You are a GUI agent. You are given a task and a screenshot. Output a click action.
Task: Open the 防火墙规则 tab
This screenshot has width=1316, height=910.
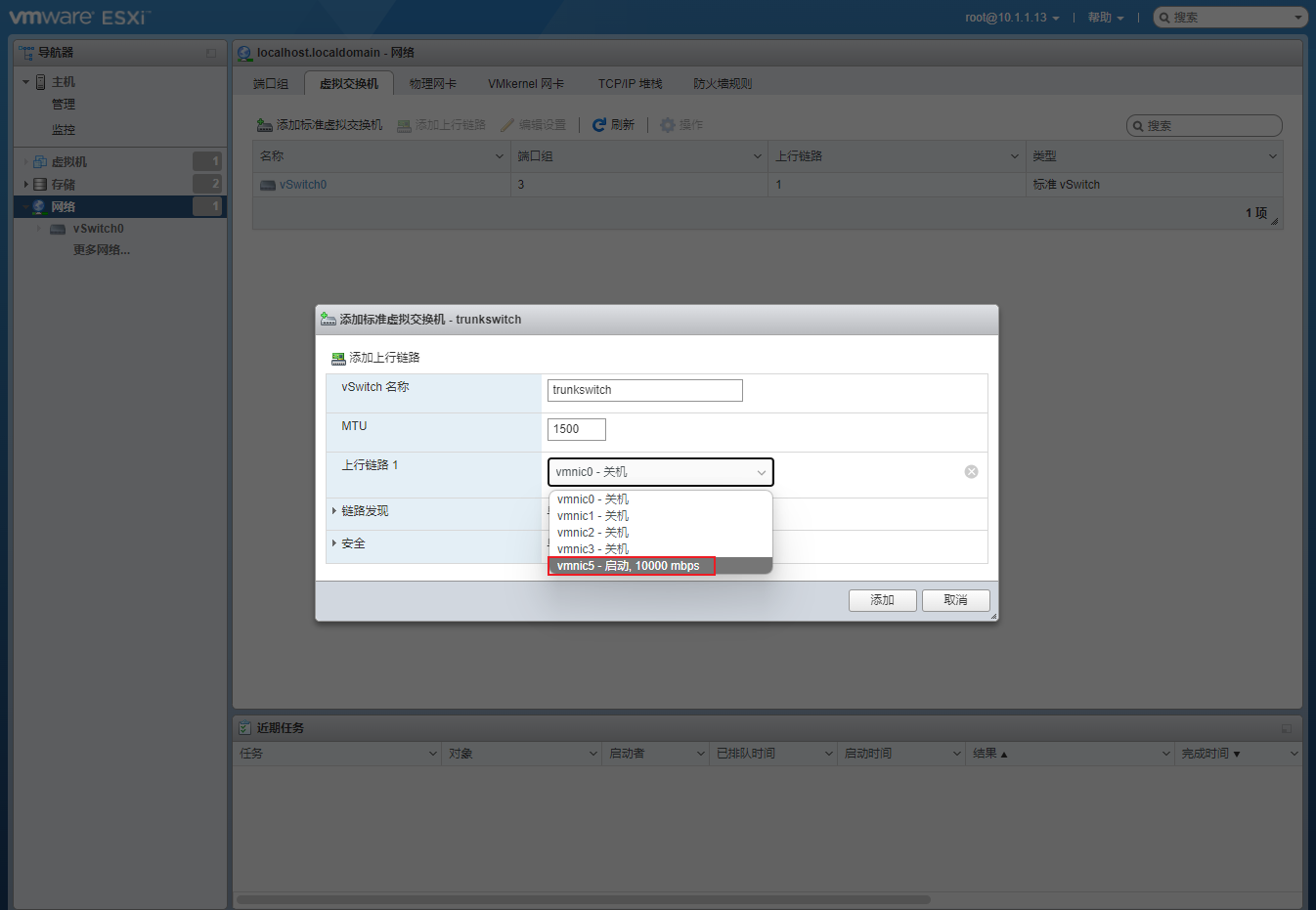tap(723, 84)
